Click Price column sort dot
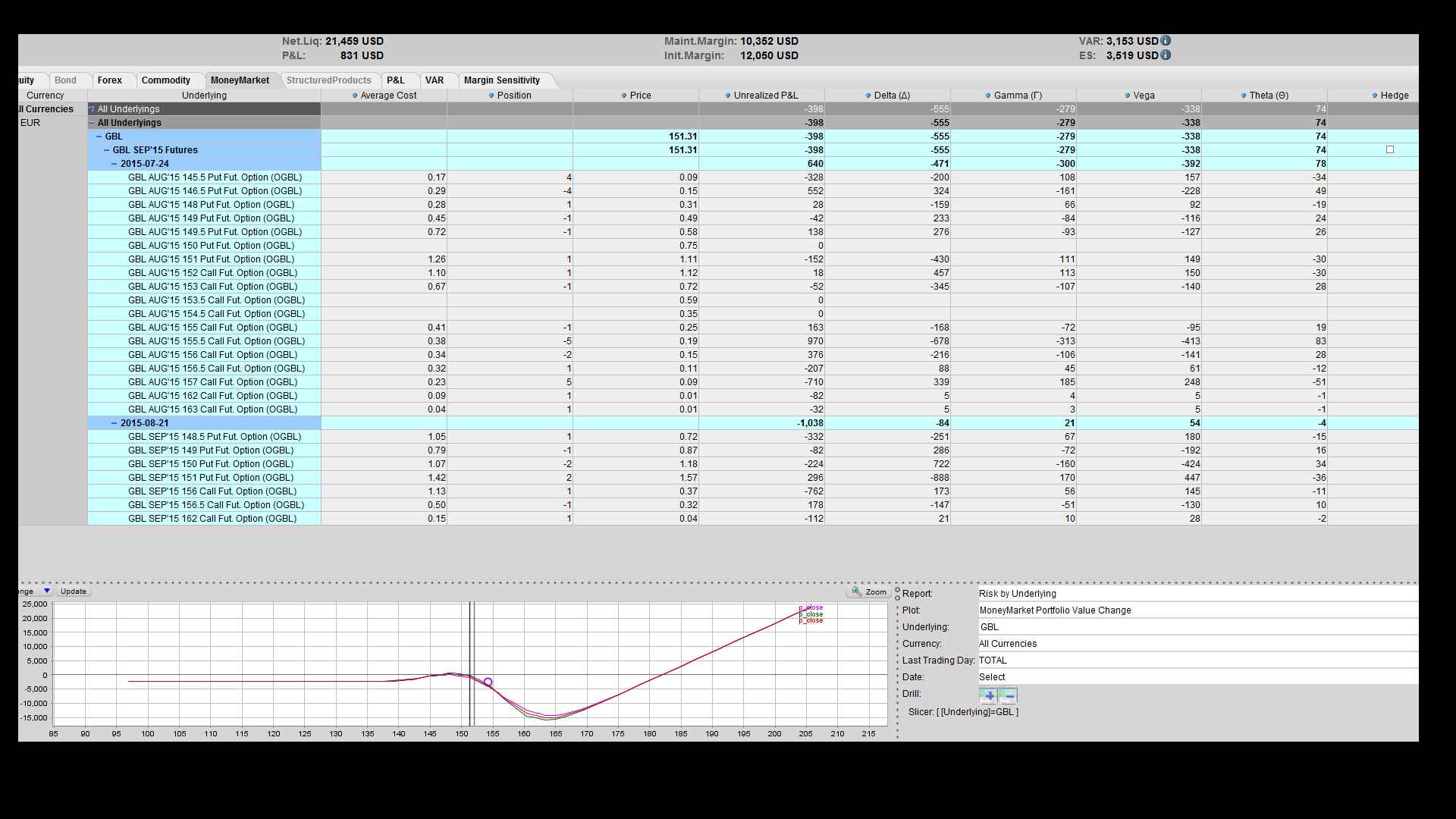Screen dimensions: 1456x819 tap(624, 96)
